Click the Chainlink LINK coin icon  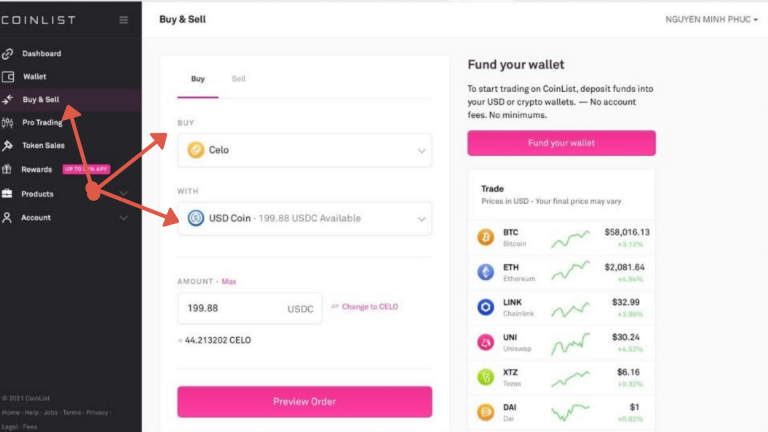click(x=486, y=307)
